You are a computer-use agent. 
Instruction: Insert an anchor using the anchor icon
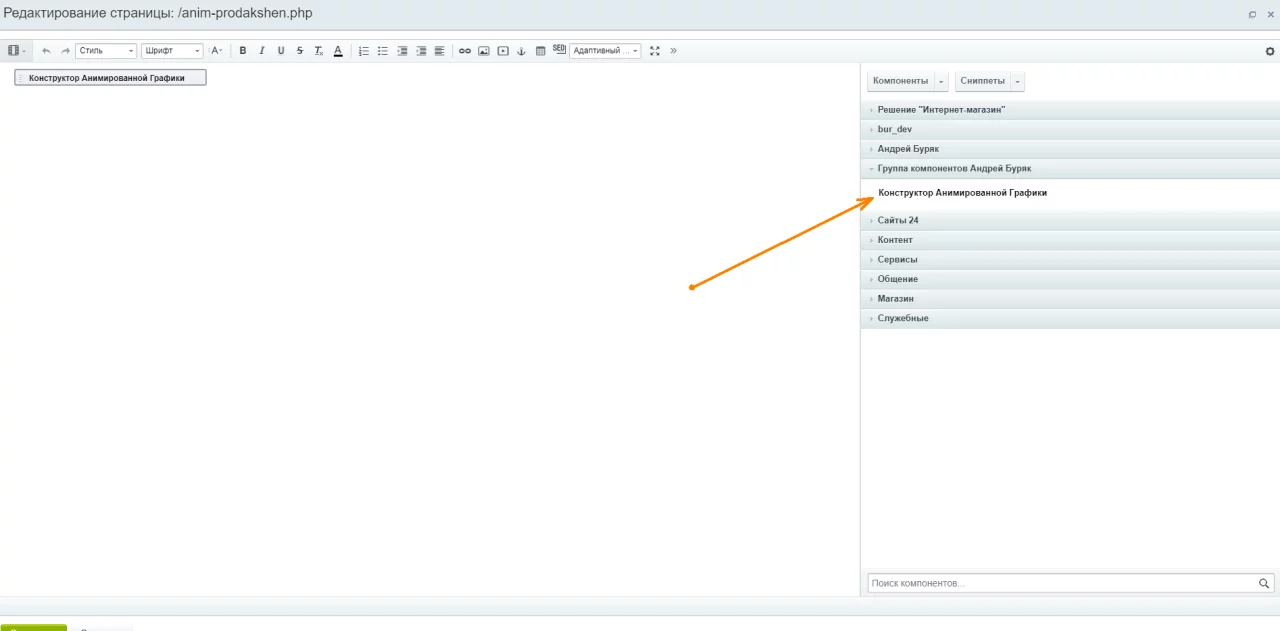point(521,51)
